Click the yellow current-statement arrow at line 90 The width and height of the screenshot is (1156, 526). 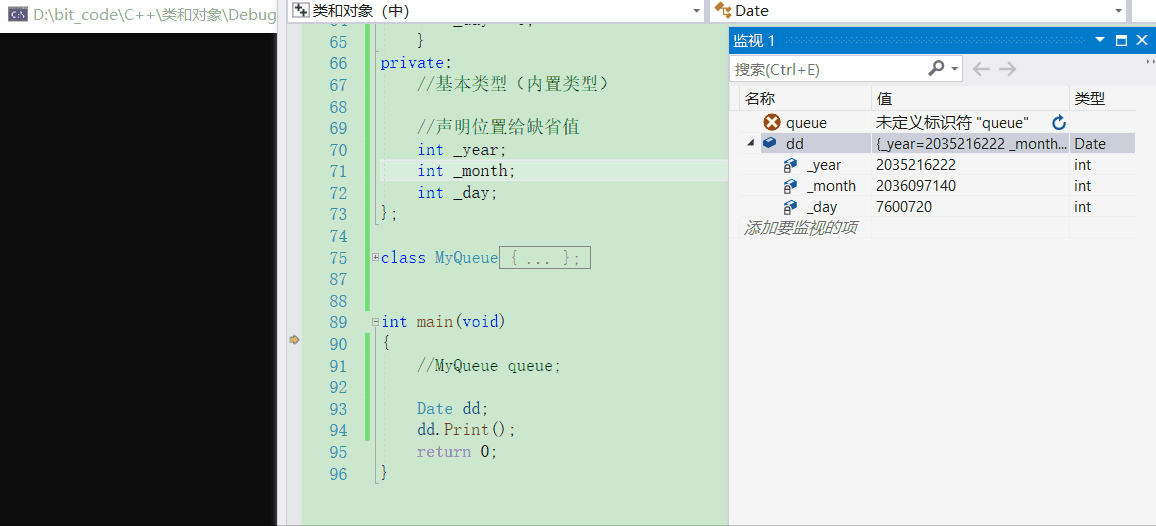tap(295, 339)
